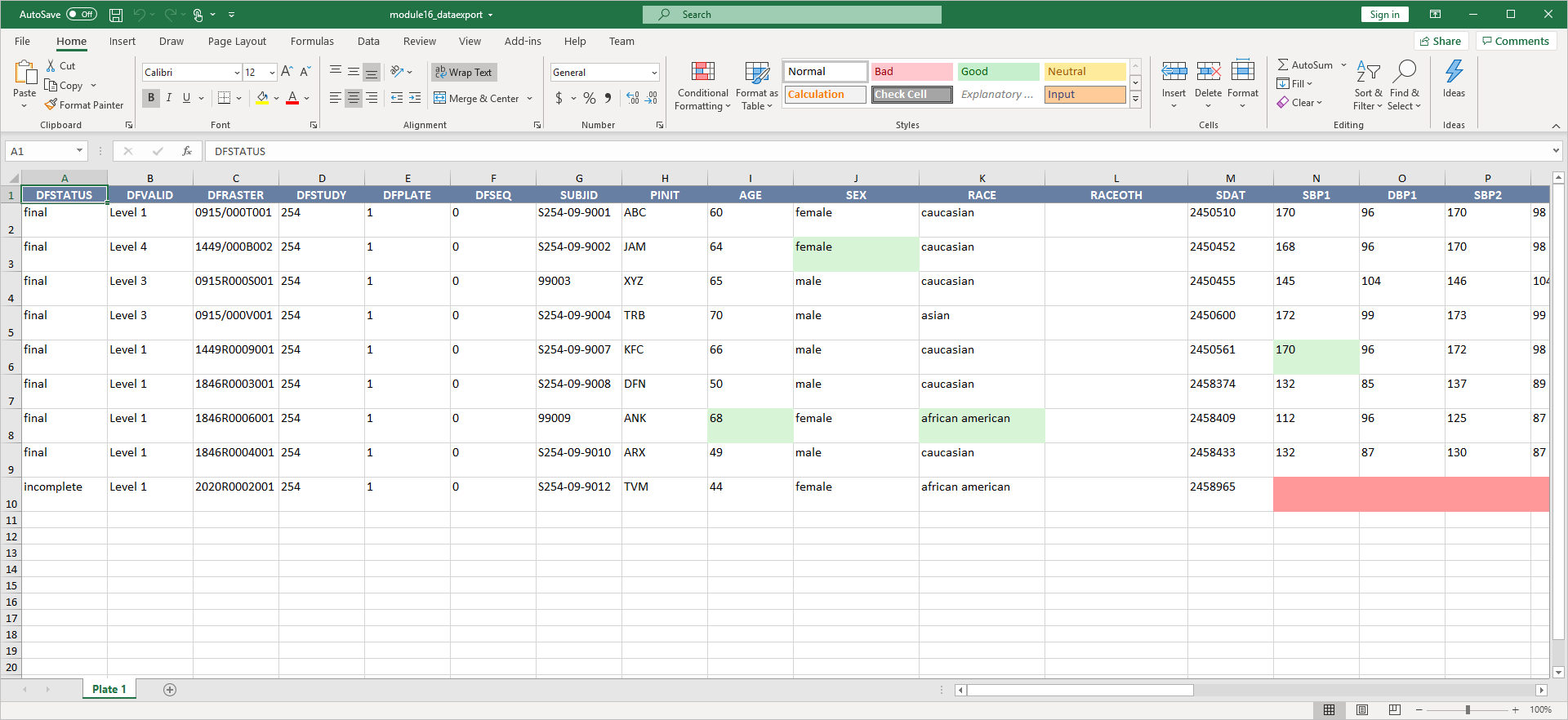Toggle Wrap Text for selected cell
This screenshot has height=720, width=1568.
coord(463,73)
